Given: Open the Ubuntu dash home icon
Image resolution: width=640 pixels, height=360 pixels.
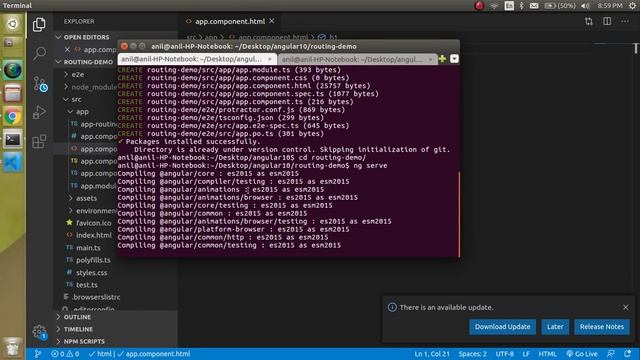Looking at the screenshot, I should (x=13, y=24).
